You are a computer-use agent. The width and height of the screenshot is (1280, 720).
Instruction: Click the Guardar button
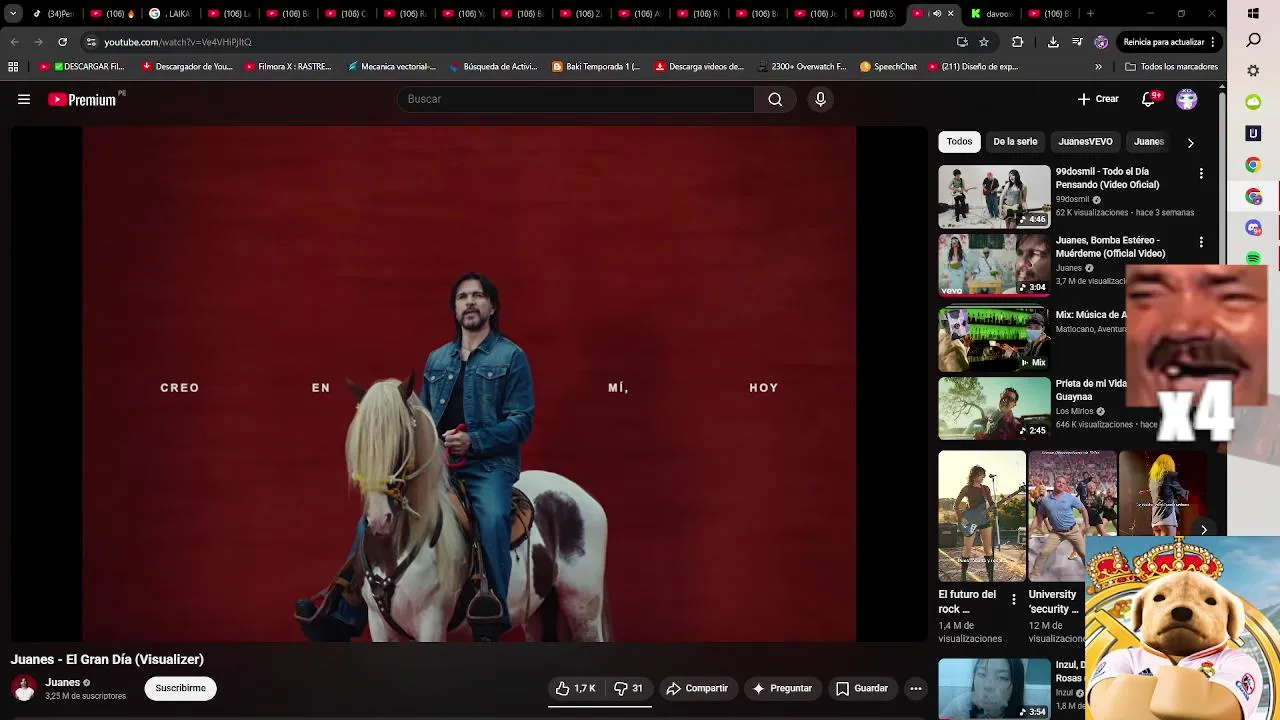[862, 688]
